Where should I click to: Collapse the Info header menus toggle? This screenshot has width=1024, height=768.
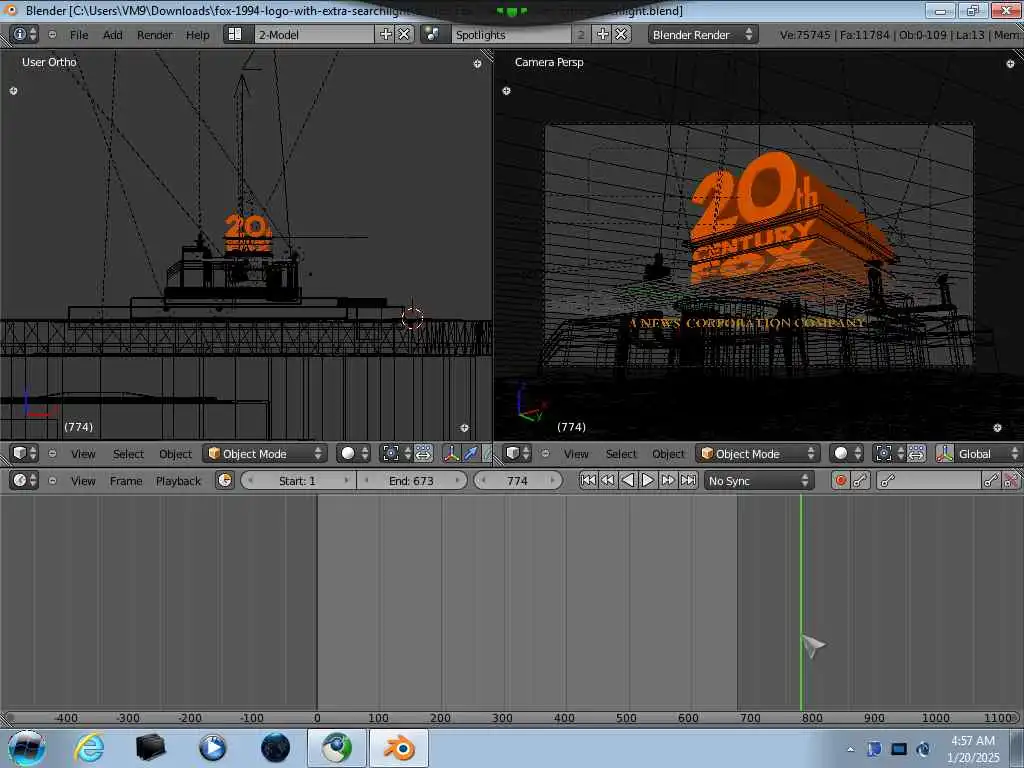coord(52,35)
